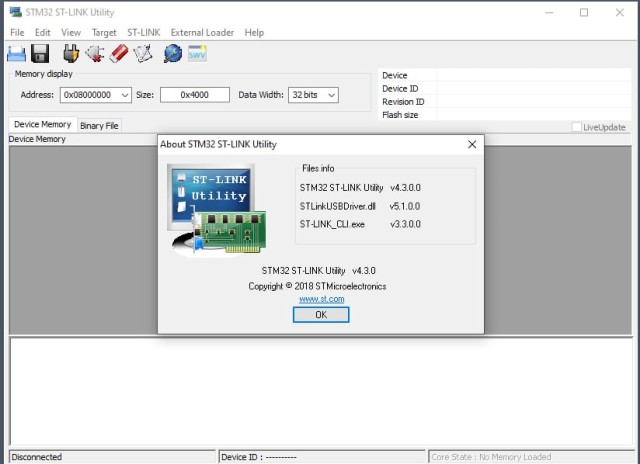Viewport: 640px width, 464px height.
Task: Click the Program and verify icon
Action: click(143, 54)
